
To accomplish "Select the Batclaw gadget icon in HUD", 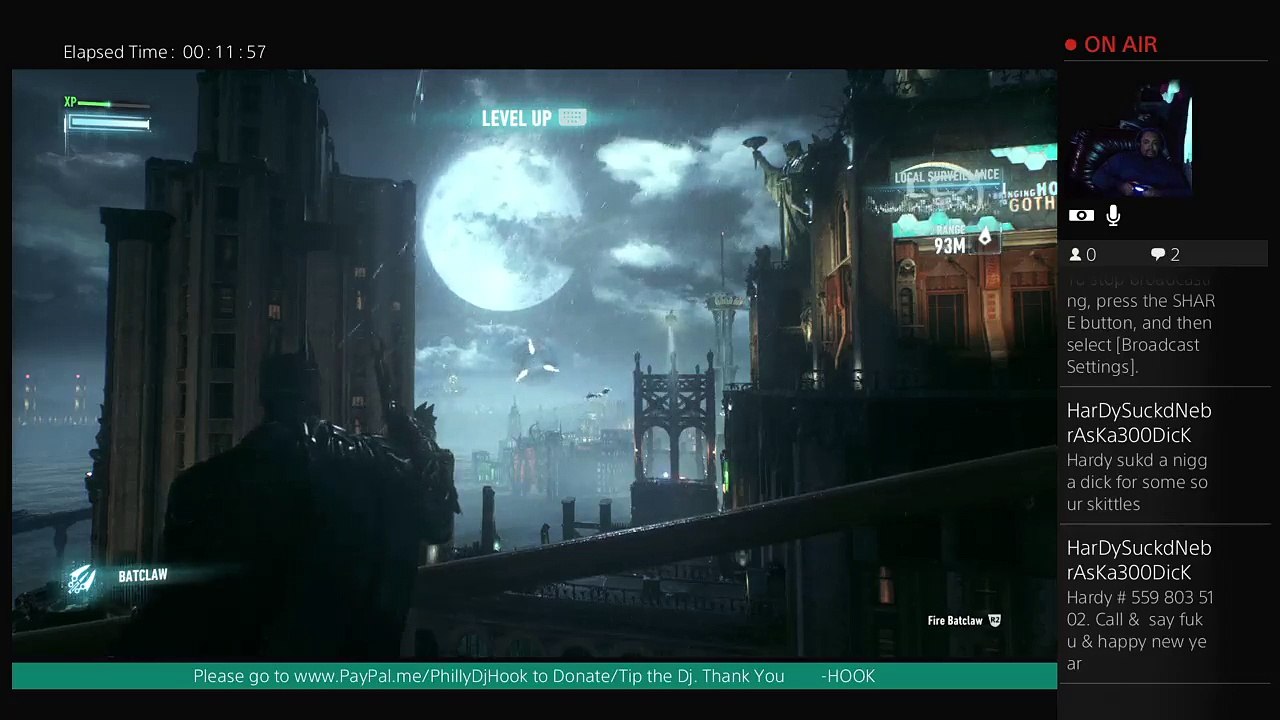I will tap(82, 579).
